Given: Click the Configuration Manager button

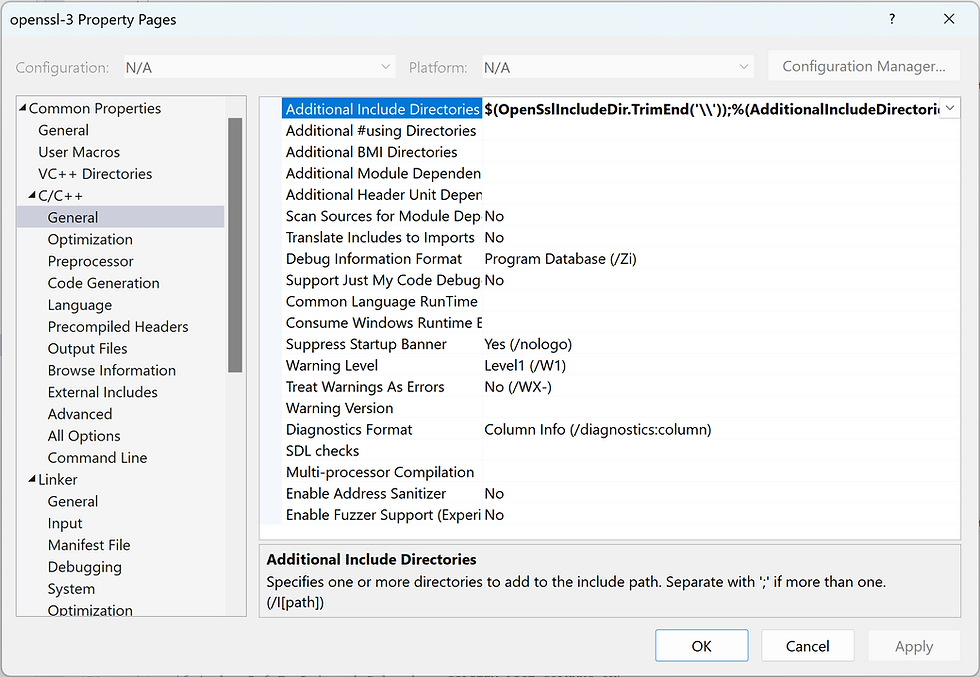Looking at the screenshot, I should pos(864,66).
